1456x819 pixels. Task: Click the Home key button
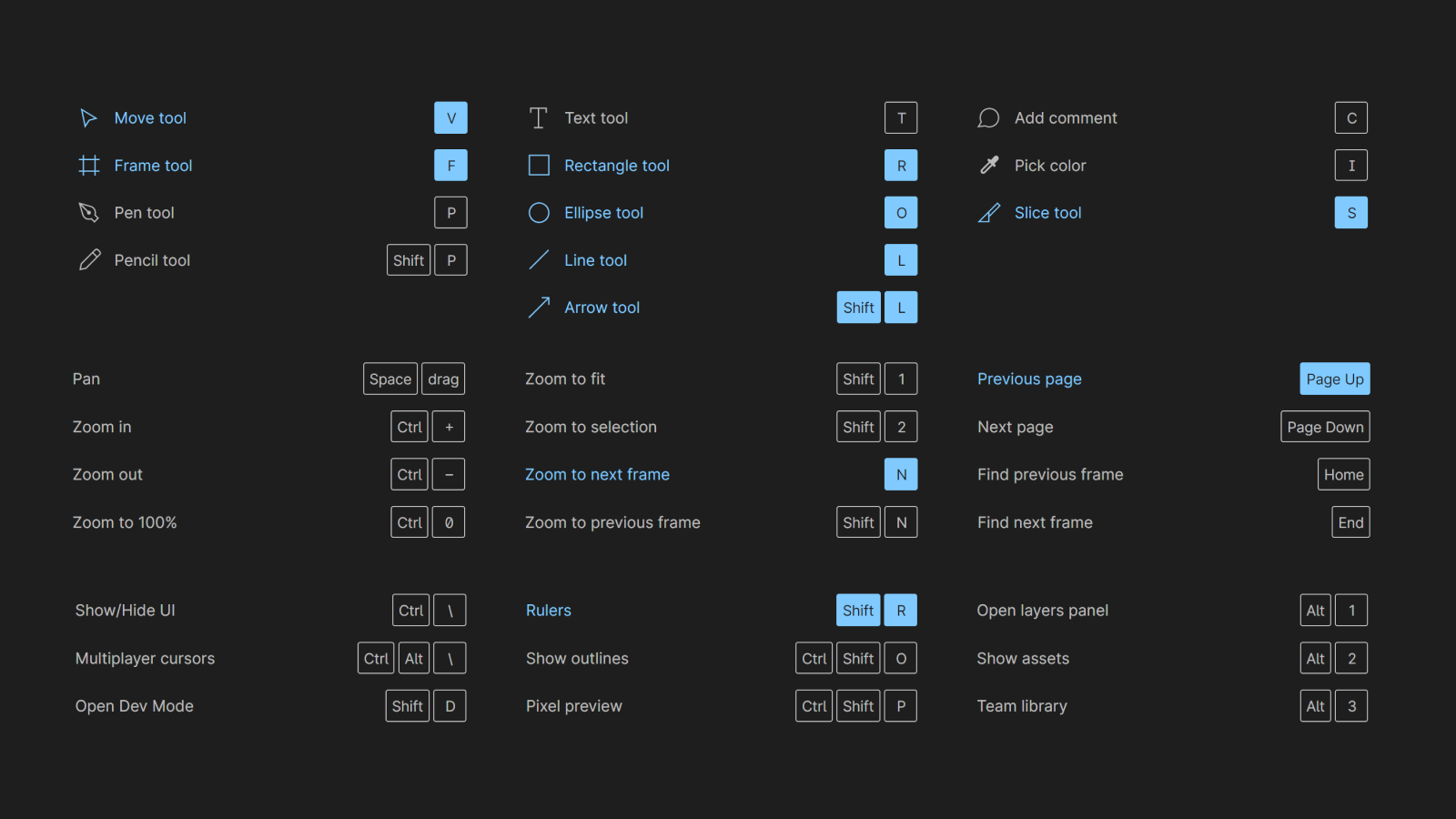[x=1343, y=474]
